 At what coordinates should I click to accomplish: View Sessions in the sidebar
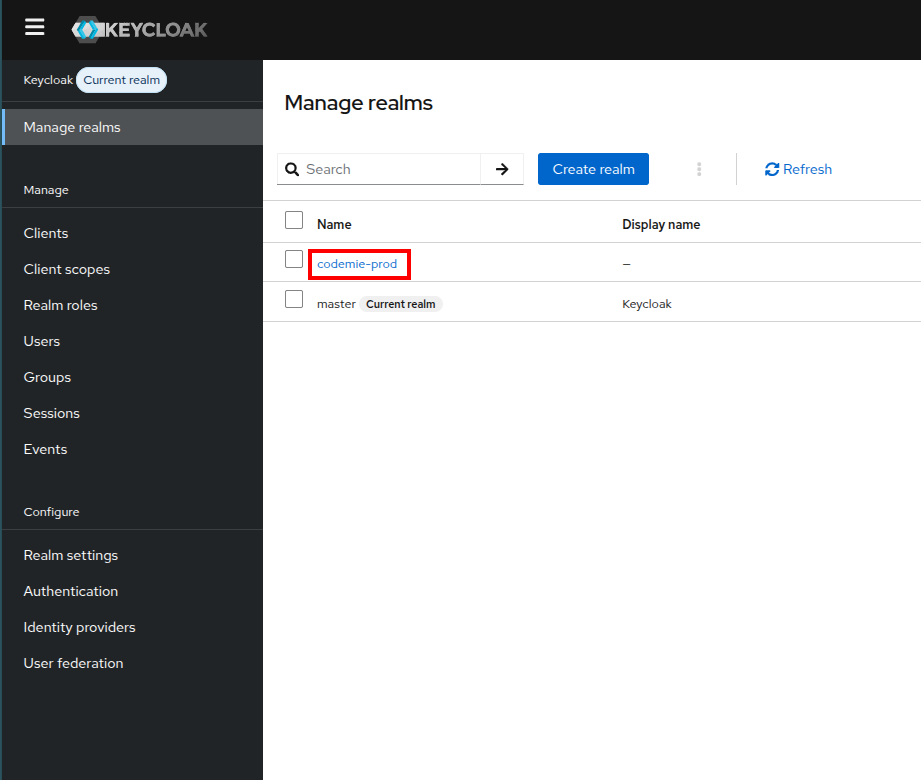pyautogui.click(x=52, y=413)
